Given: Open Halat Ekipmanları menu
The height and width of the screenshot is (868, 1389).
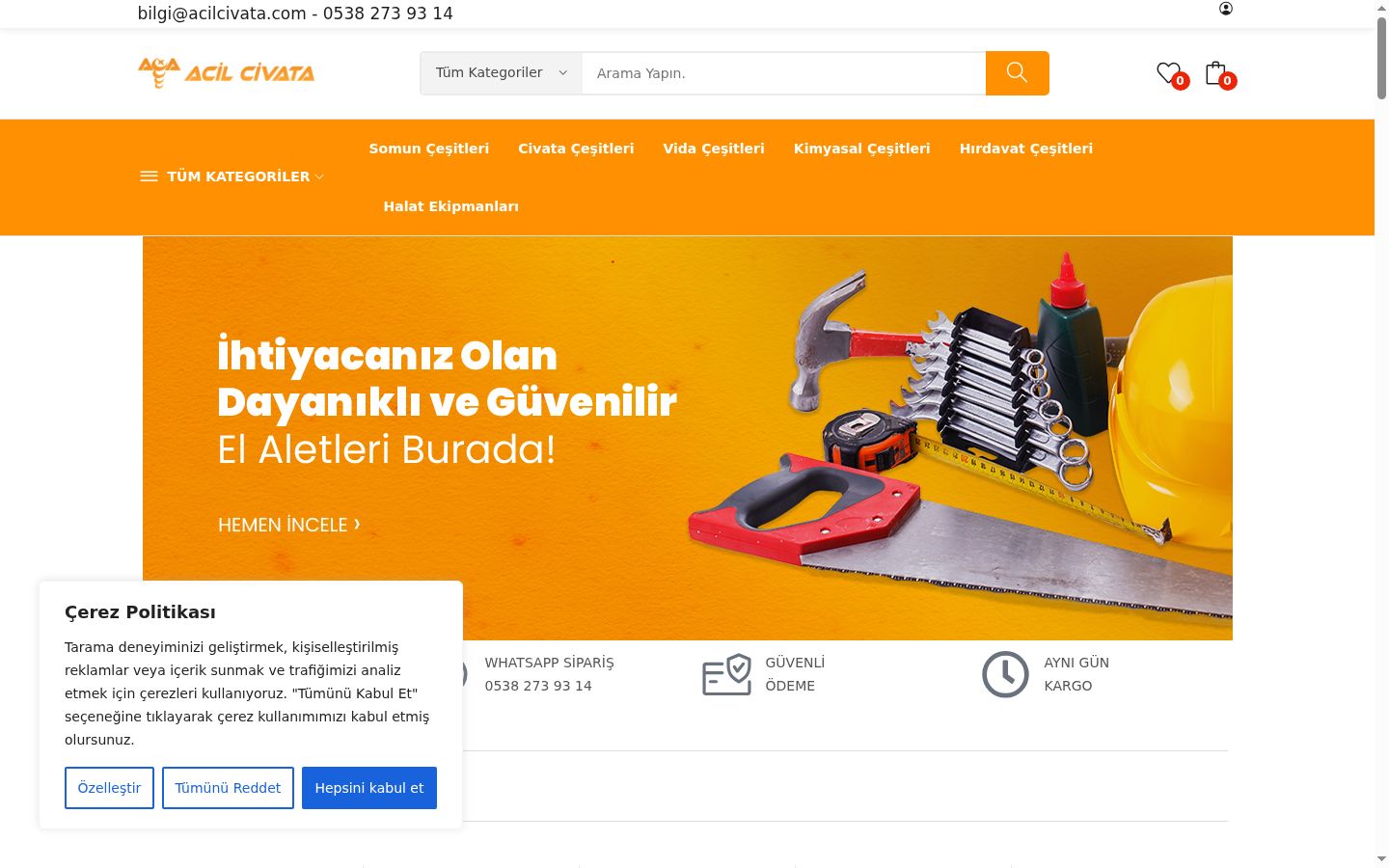Looking at the screenshot, I should click(x=451, y=206).
